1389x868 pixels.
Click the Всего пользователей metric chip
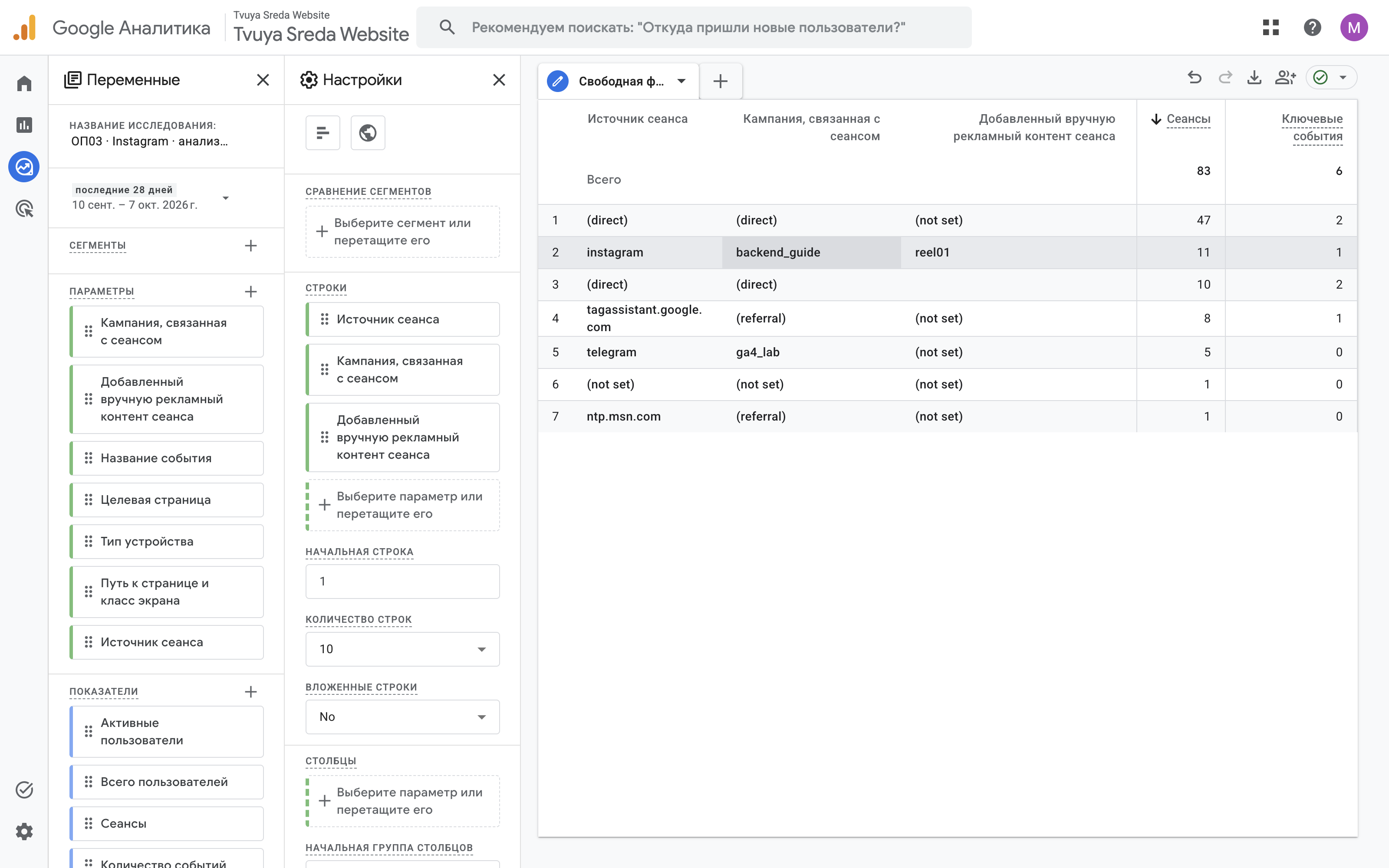[166, 782]
